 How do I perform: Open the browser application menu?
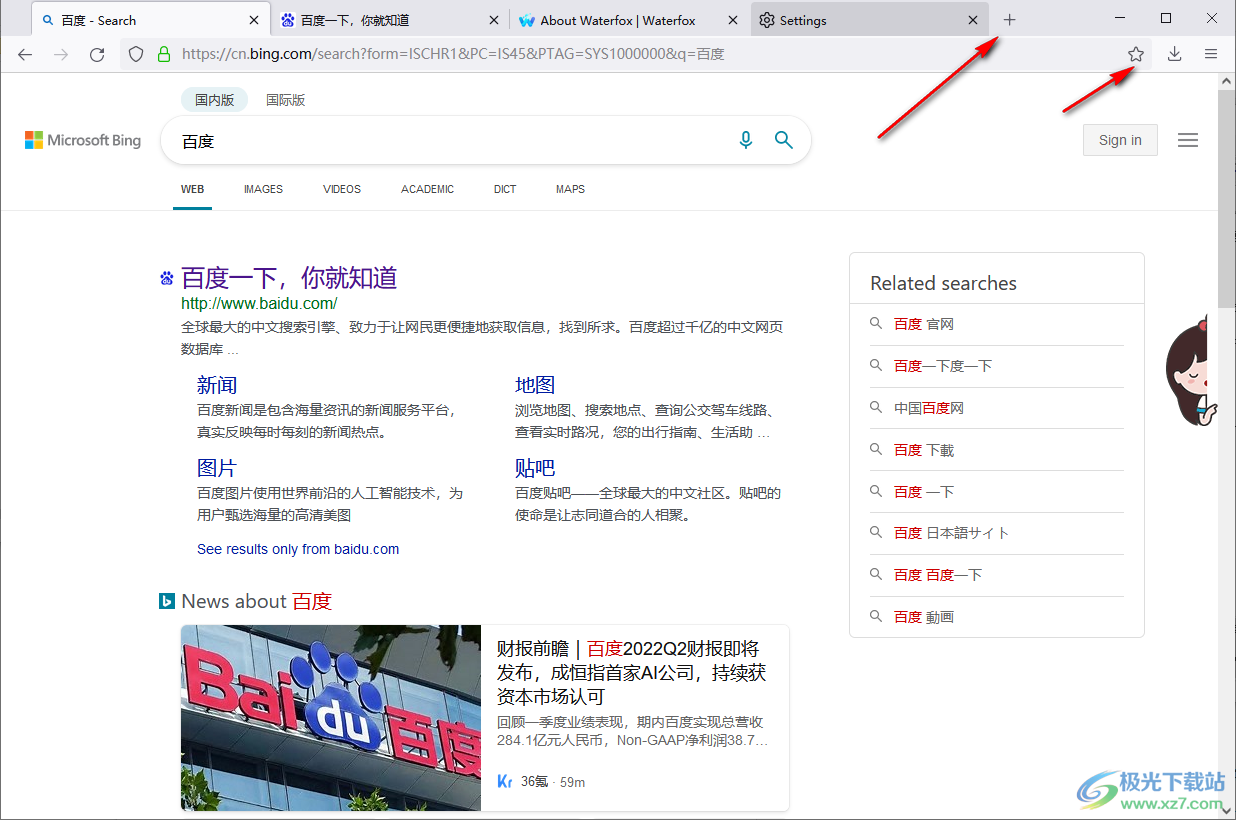[1211, 54]
